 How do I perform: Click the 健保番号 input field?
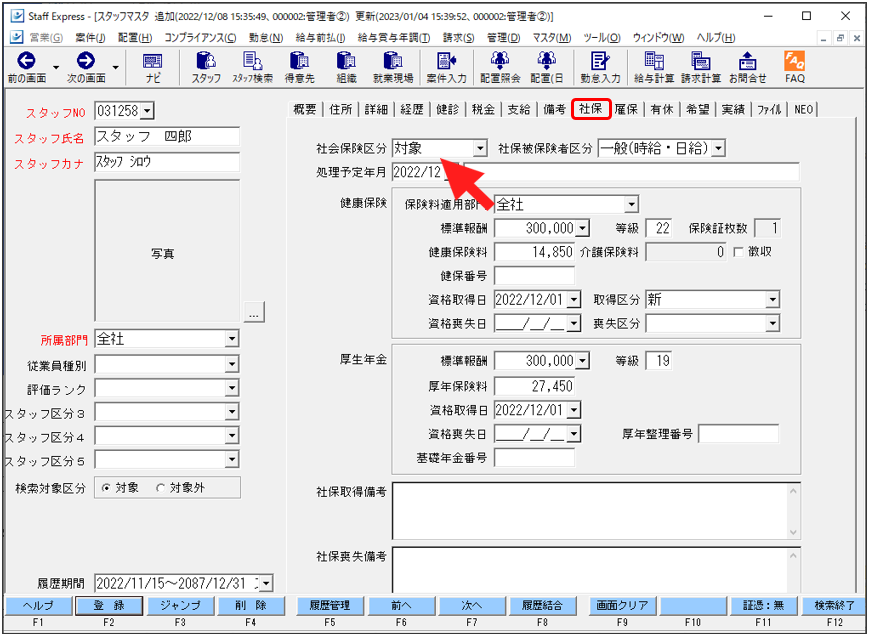(x=534, y=275)
